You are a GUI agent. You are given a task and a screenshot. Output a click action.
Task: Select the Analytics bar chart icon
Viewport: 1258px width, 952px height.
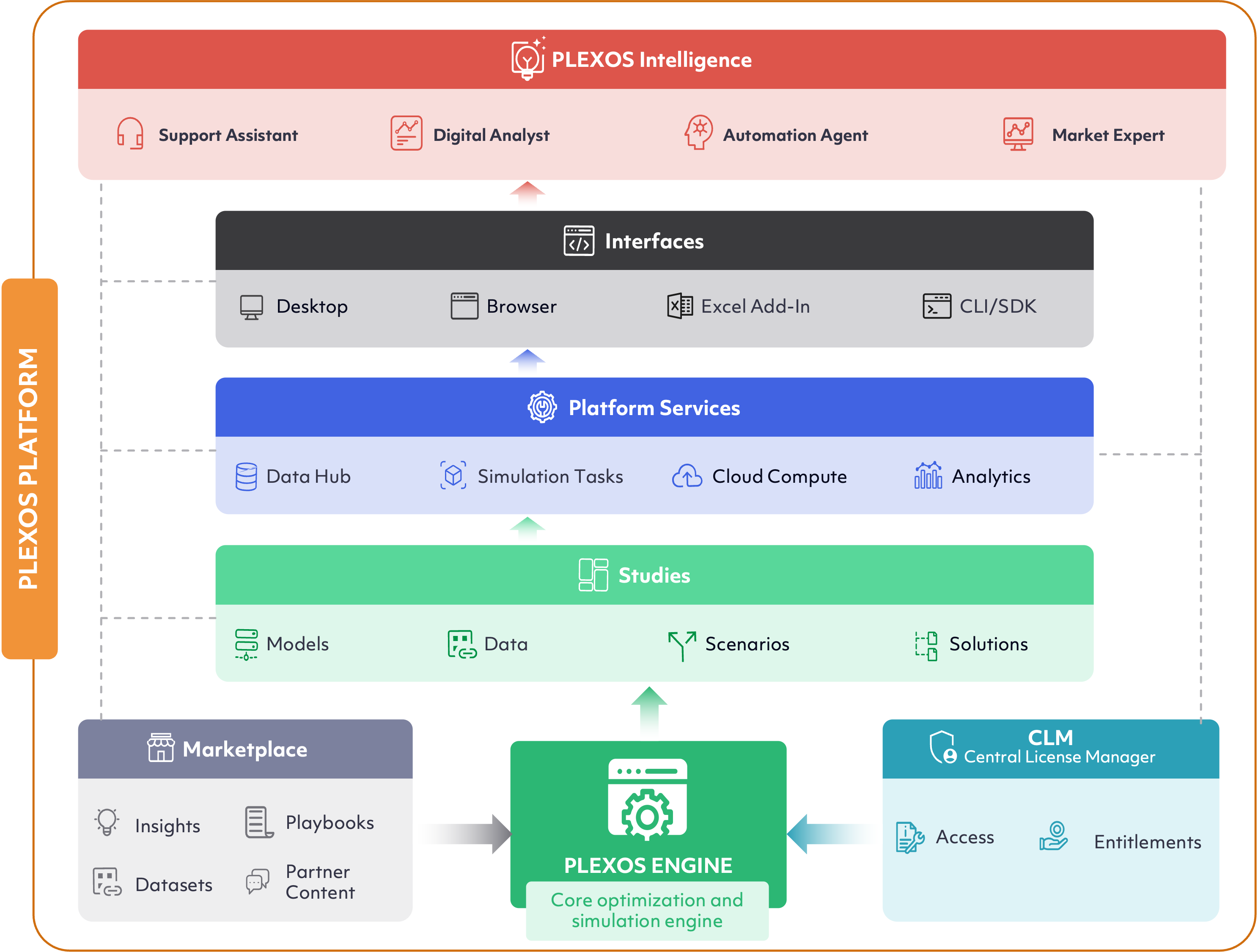[929, 476]
